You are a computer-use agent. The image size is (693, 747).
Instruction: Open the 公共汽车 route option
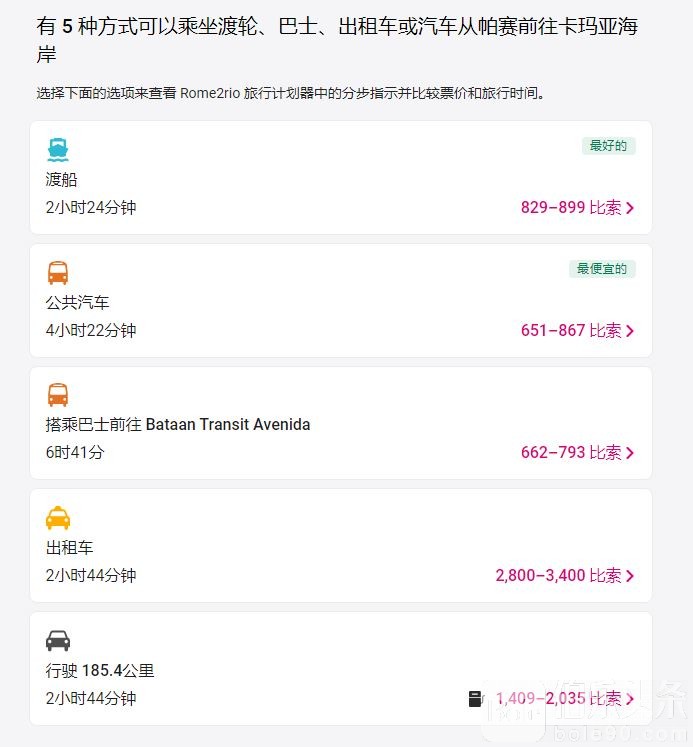pos(341,300)
